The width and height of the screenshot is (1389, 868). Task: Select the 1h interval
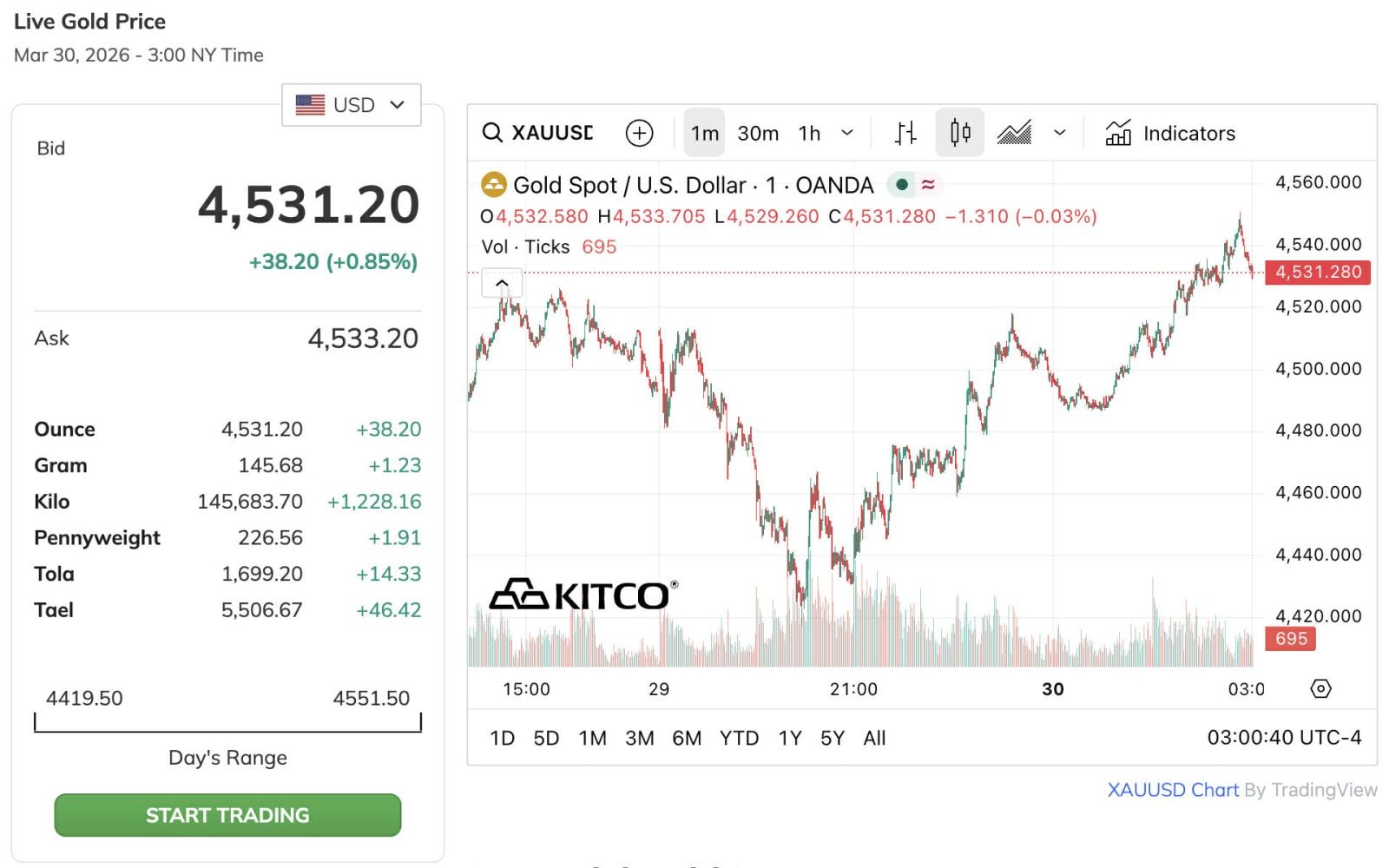pyautogui.click(x=809, y=133)
